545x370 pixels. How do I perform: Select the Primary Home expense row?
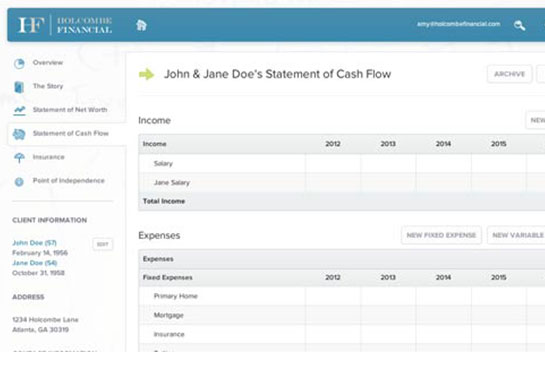coord(342,296)
